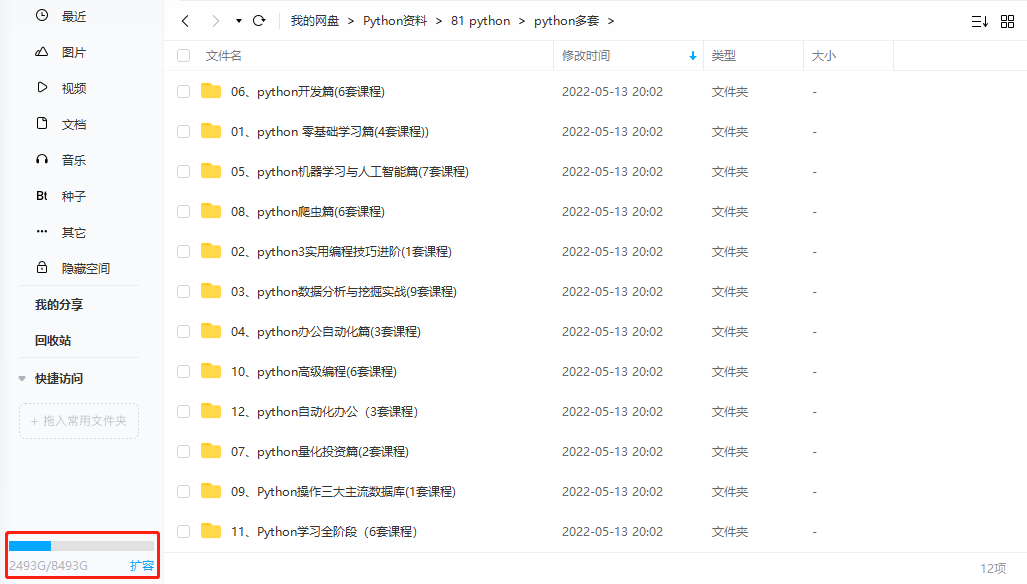Open the sort order icon
This screenshot has width=1027, height=584.
tap(979, 20)
